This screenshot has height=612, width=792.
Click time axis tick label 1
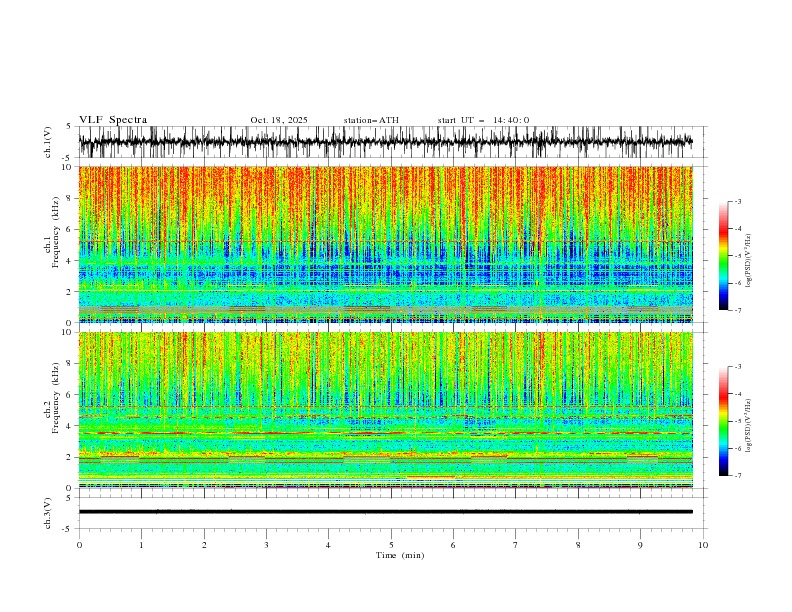coord(141,545)
